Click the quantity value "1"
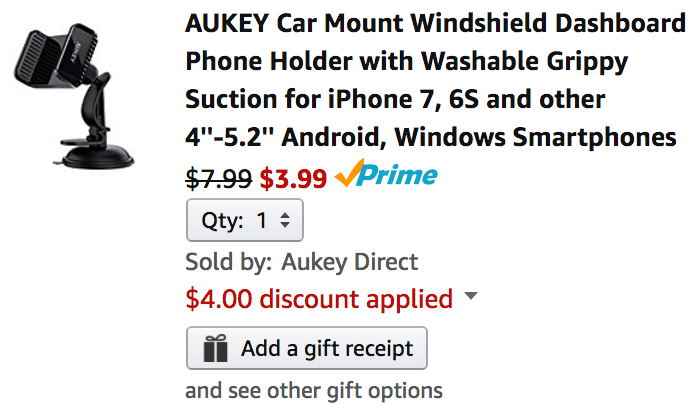692x416 pixels. pos(262,221)
